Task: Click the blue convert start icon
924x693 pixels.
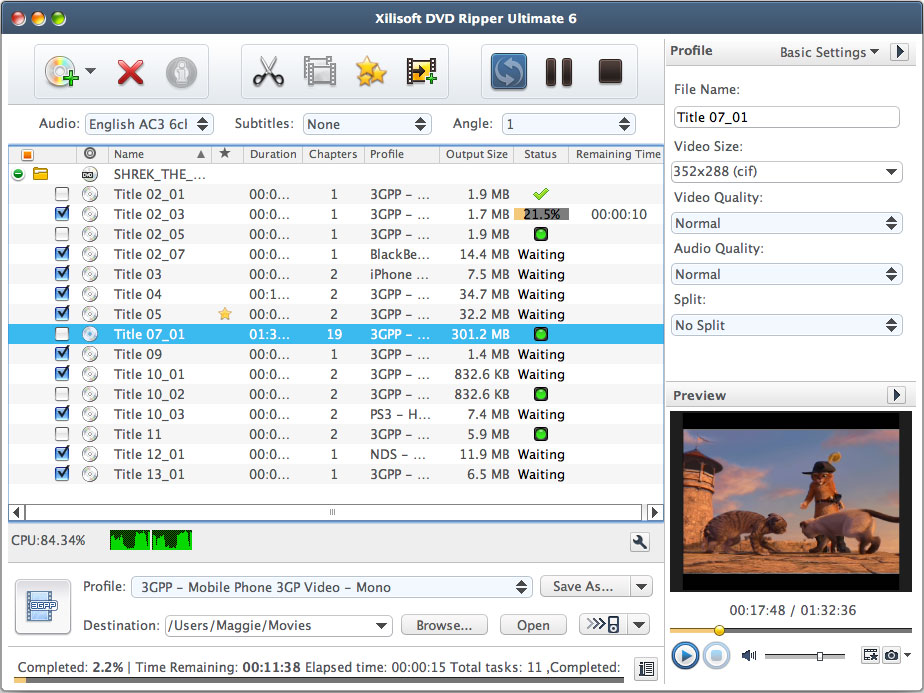Action: pos(509,72)
